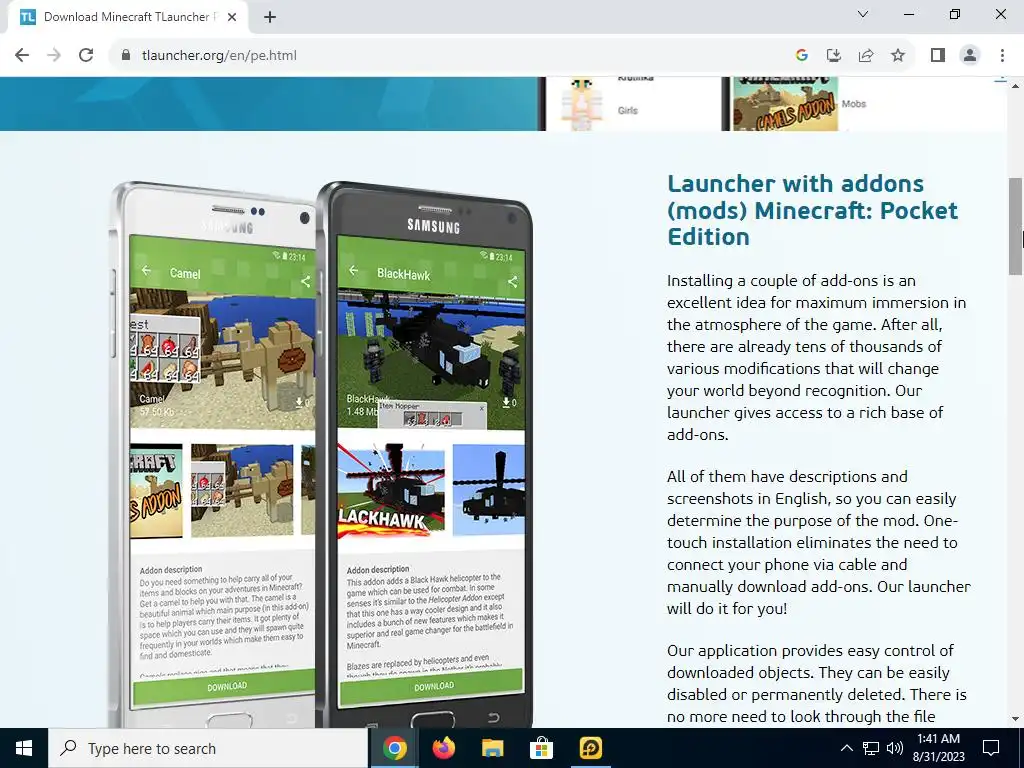
Task: Show hidden system tray icons
Action: point(846,748)
